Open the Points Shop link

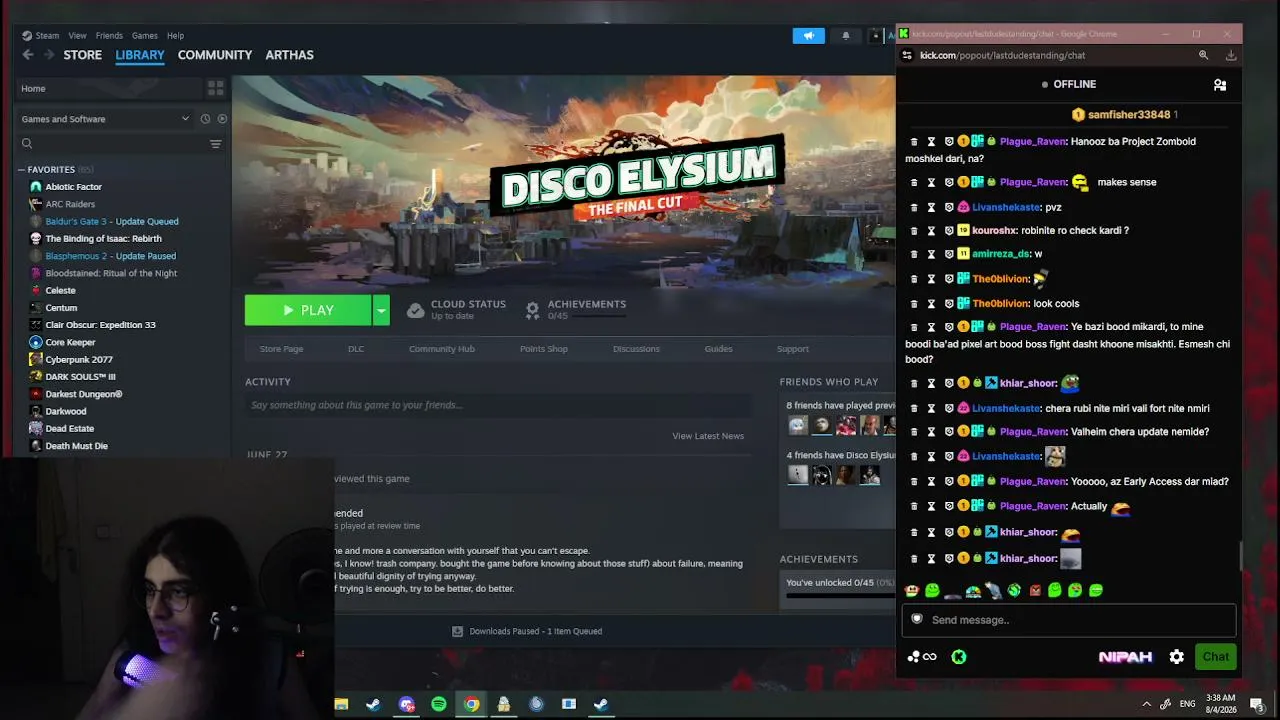tap(544, 349)
